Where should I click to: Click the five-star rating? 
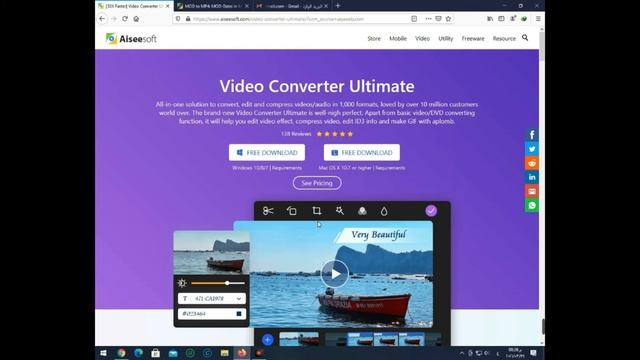click(x=335, y=134)
